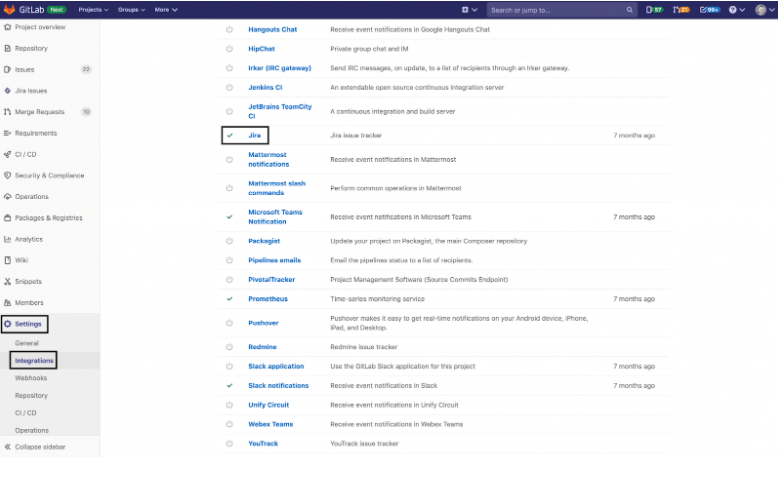Screen dimensions: 778x478
Task: Open the JetBrains TeamCity CI link
Action: [x=280, y=111]
